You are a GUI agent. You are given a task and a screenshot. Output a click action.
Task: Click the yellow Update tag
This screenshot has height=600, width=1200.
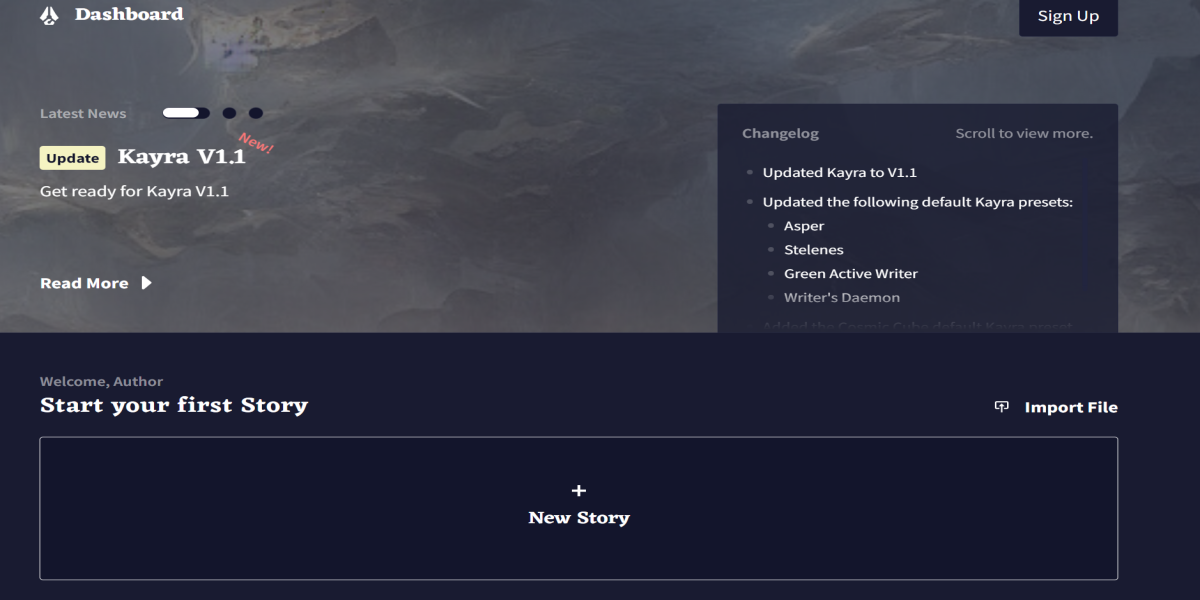73,158
